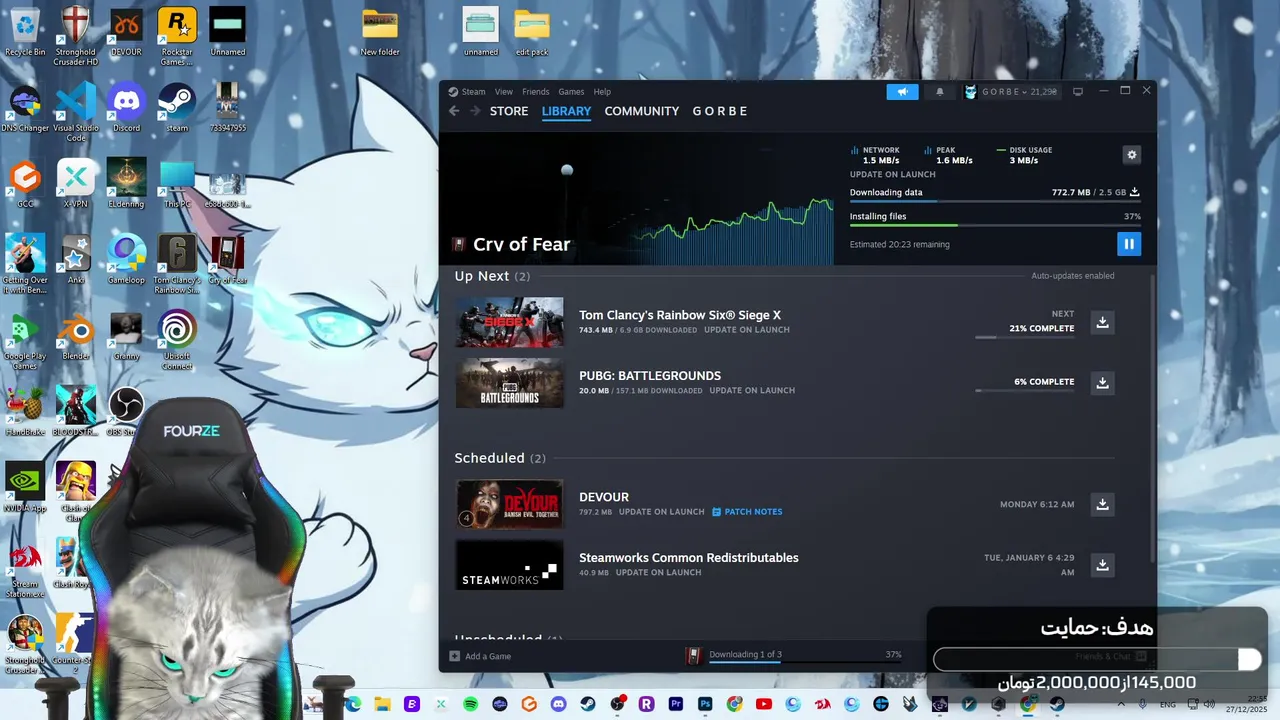Click PUBG: BATTLEGROUNDS title
The image size is (1280, 720).
point(650,376)
